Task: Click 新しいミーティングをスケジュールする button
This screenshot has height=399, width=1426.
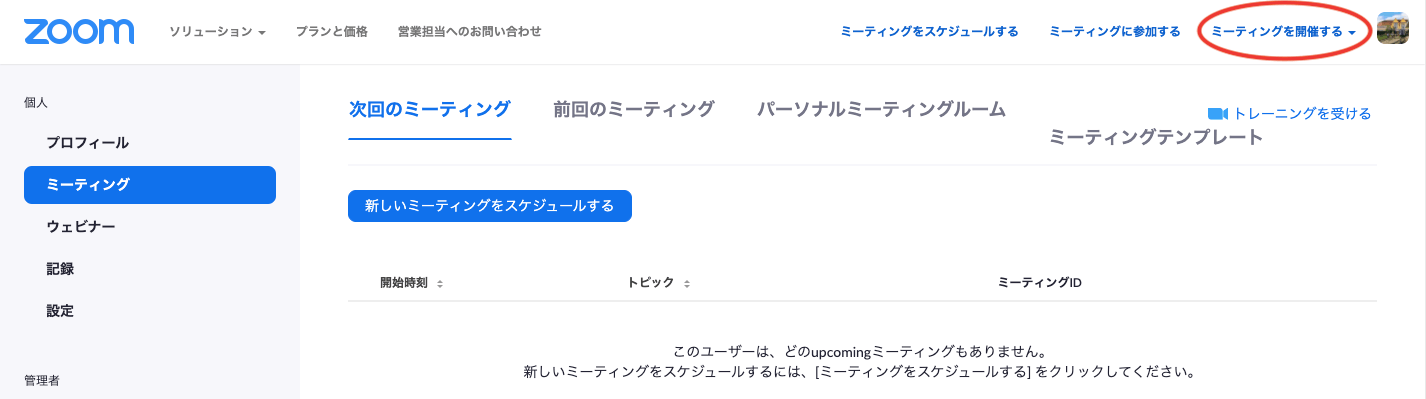Action: [x=490, y=206]
